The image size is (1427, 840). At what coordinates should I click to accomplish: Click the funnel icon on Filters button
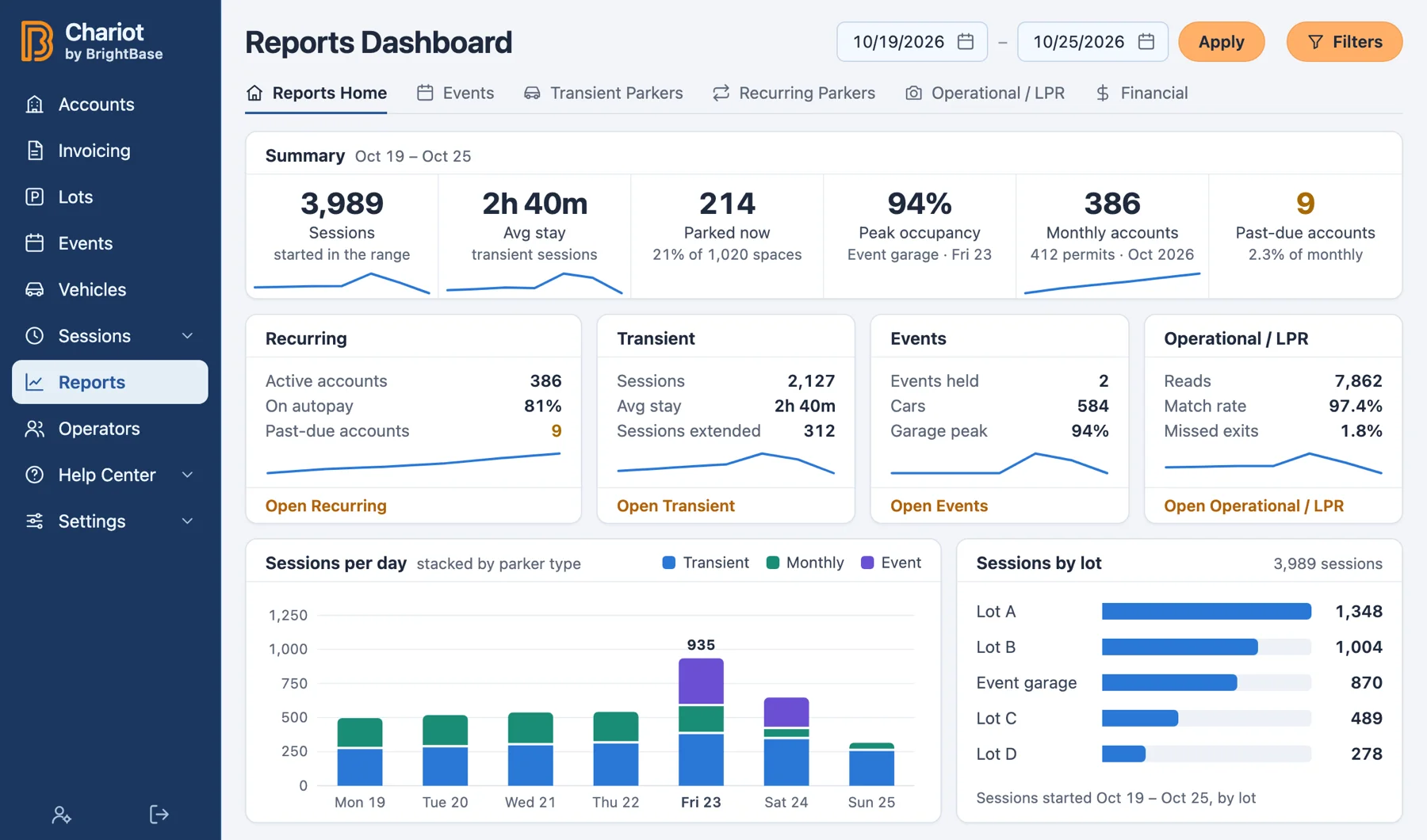click(1315, 42)
